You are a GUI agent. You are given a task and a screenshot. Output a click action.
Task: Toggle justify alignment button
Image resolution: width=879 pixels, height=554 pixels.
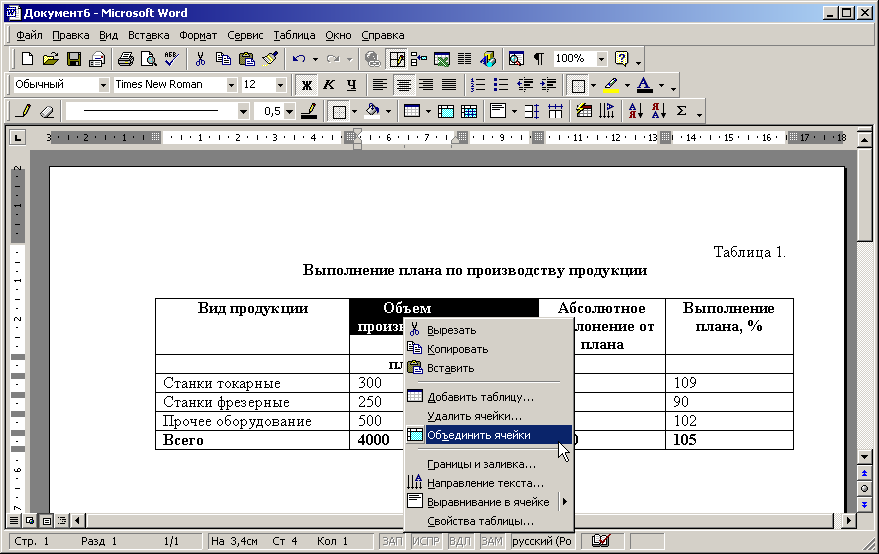(449, 85)
